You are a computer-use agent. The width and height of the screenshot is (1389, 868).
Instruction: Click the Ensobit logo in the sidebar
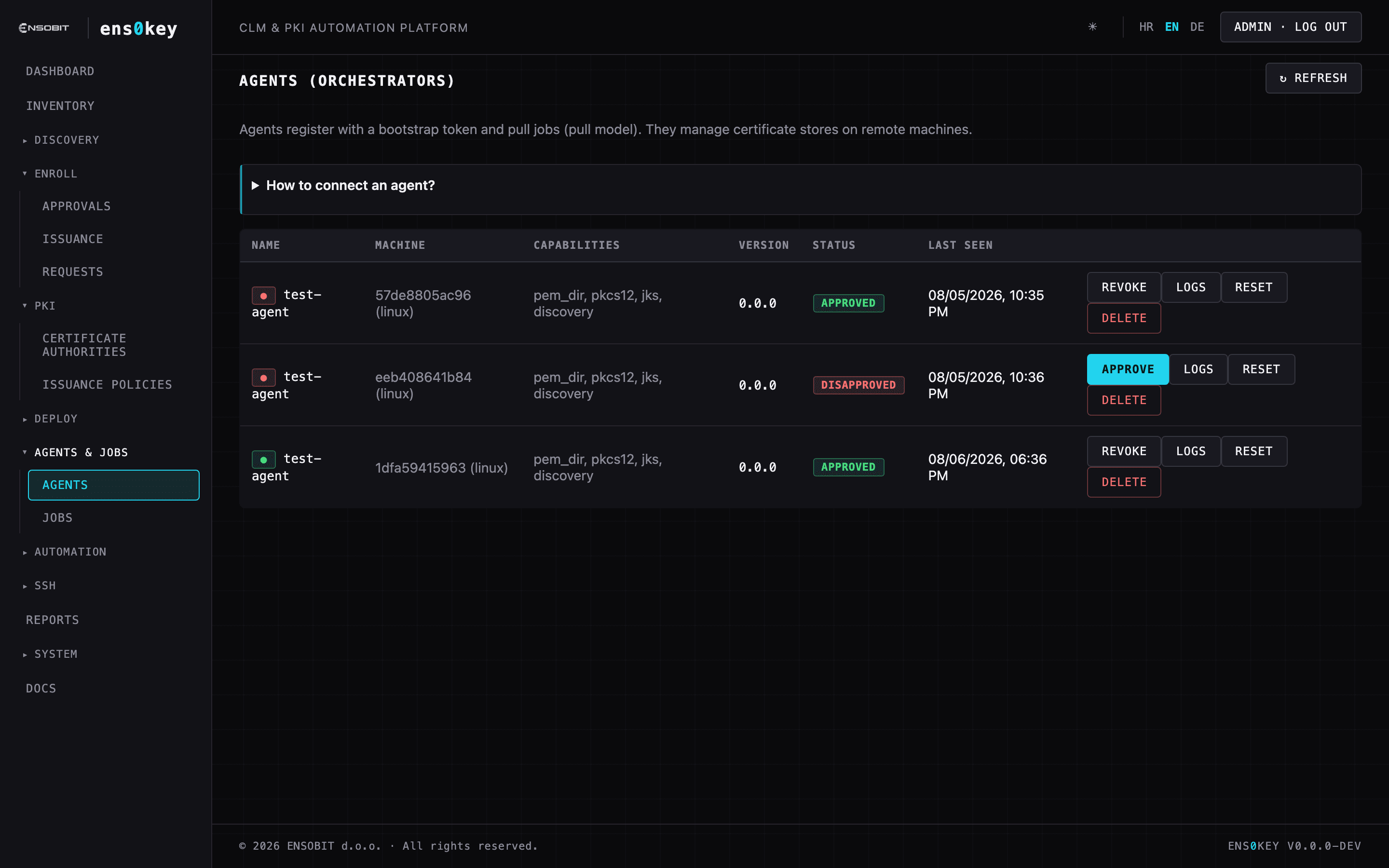click(x=43, y=27)
